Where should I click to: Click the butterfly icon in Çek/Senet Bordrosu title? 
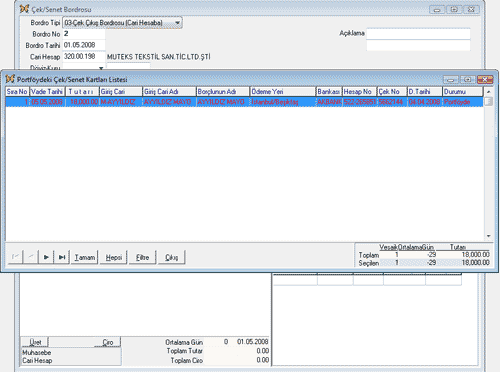[x=24, y=9]
